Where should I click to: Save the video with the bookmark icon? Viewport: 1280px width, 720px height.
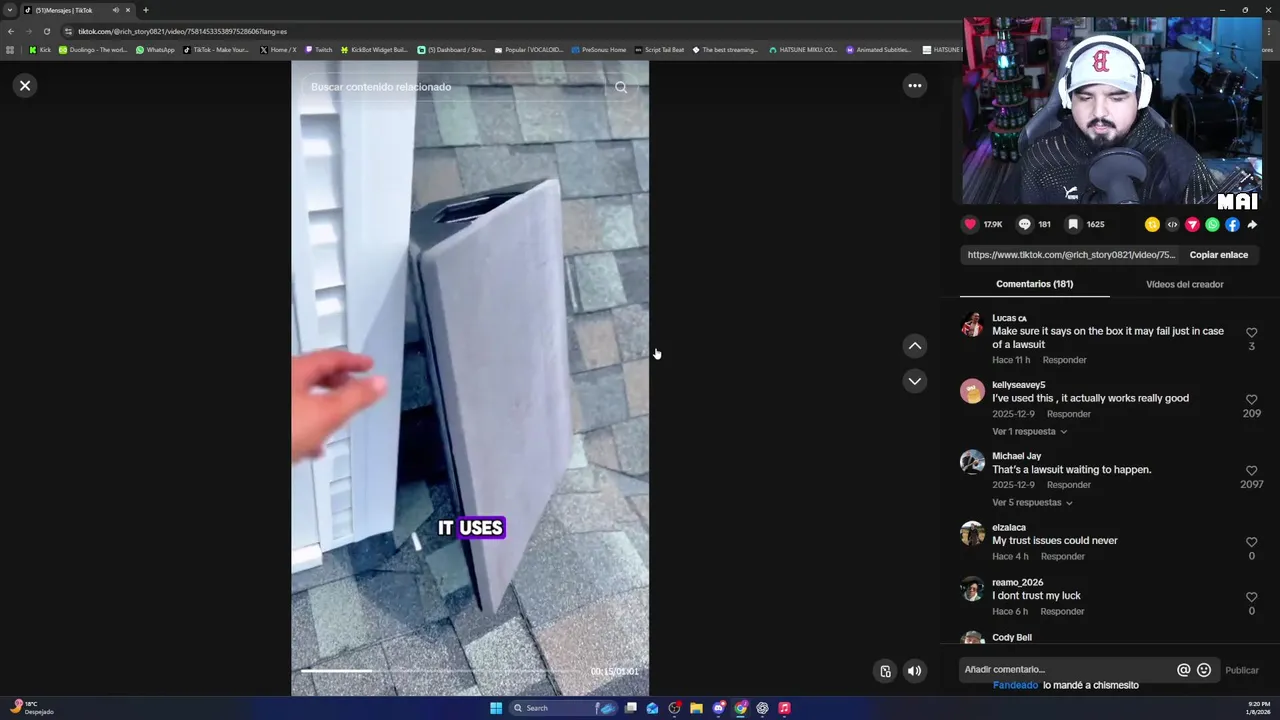(1072, 224)
